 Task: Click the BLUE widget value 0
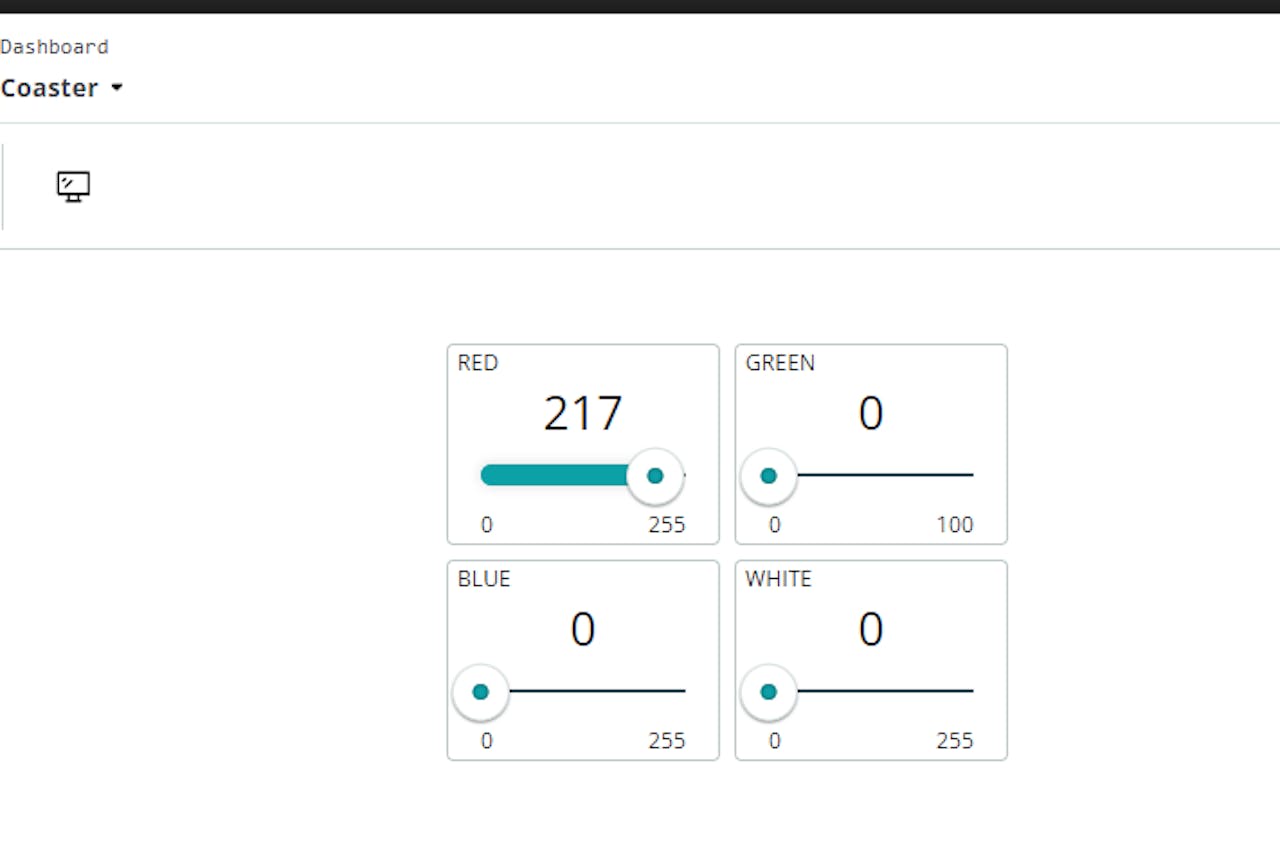pyautogui.click(x=583, y=629)
